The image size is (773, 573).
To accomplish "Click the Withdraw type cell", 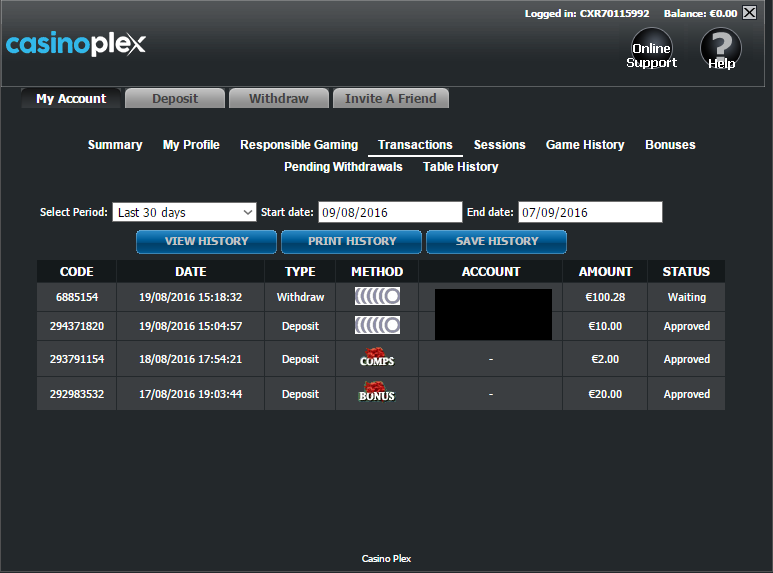I will tap(300, 297).
